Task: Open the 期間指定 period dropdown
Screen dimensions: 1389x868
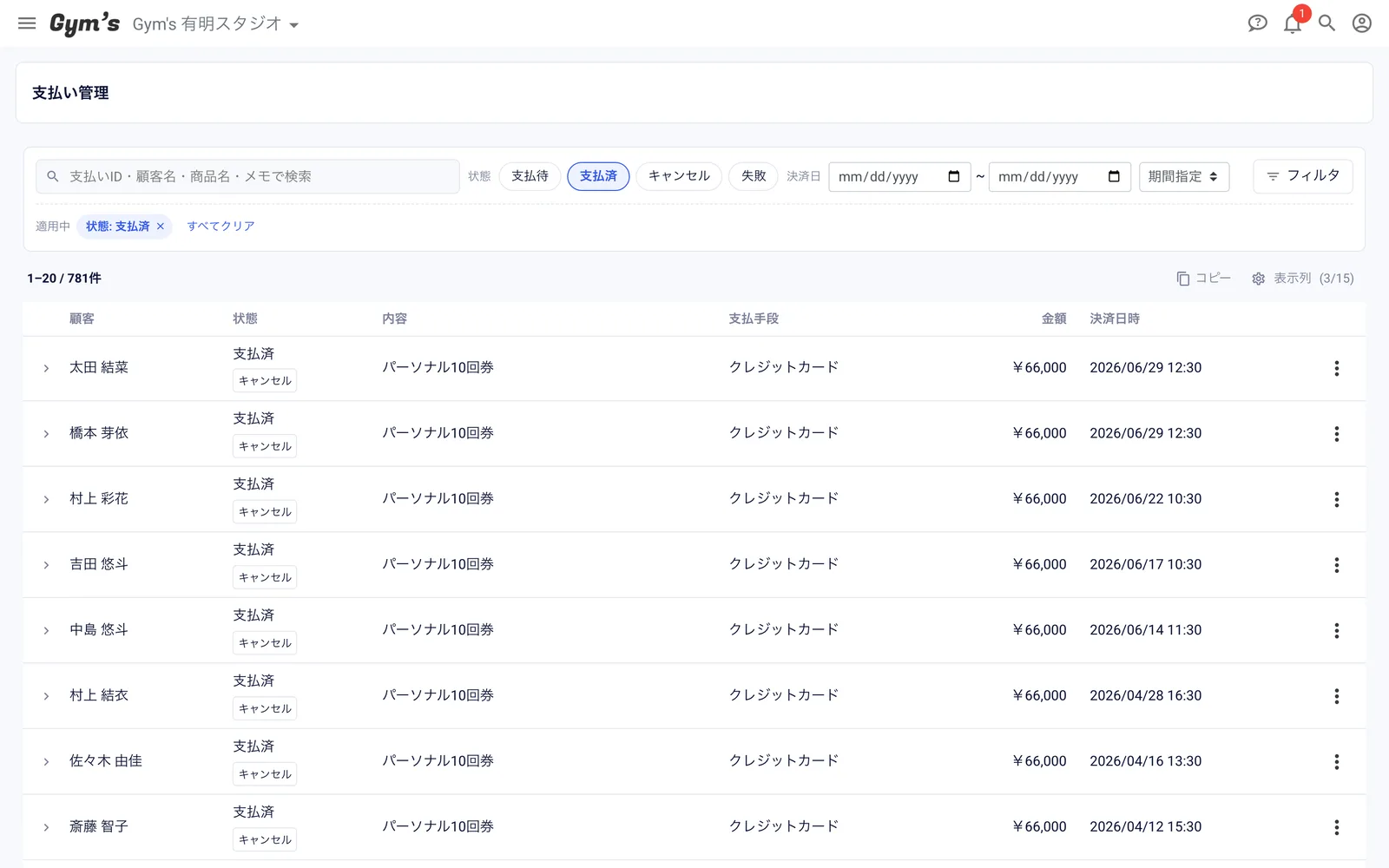Action: (x=1183, y=176)
